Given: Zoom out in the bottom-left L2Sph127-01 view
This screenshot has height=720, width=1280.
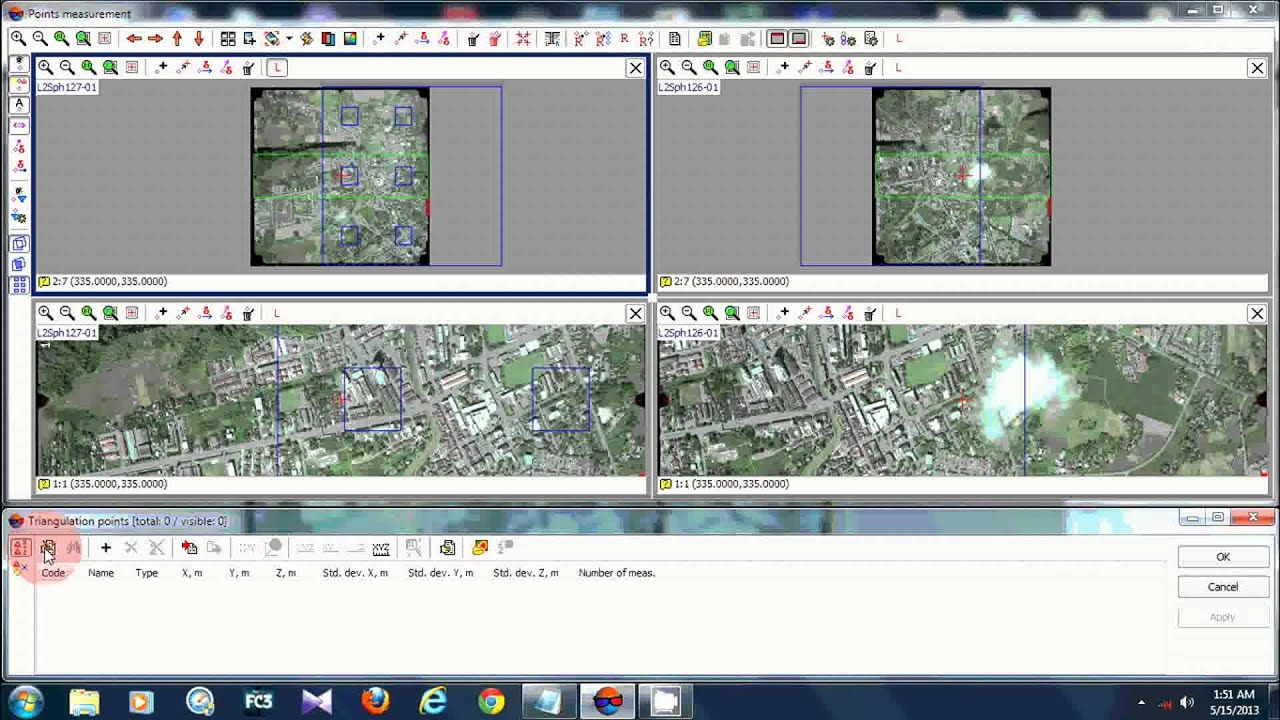Looking at the screenshot, I should (67, 313).
